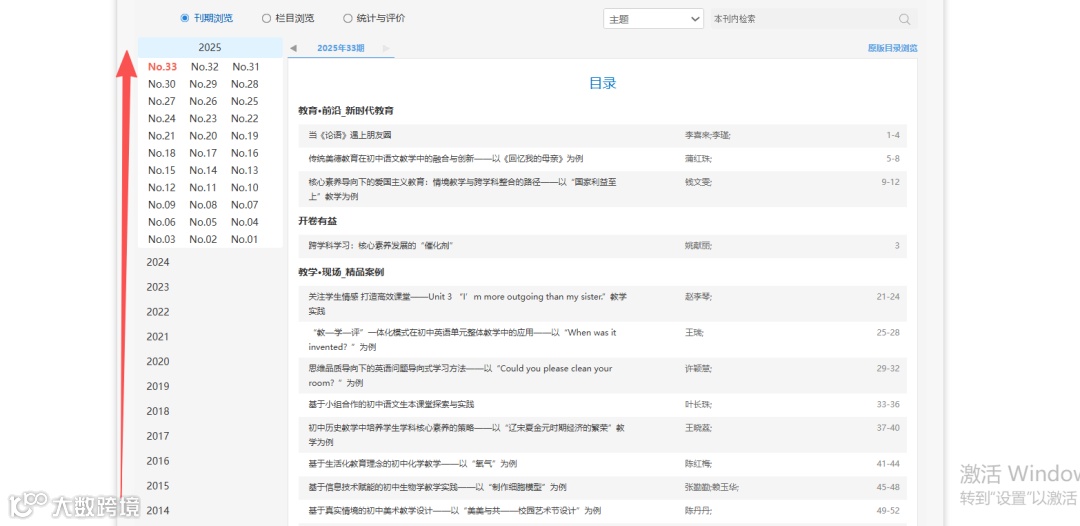1080x526 pixels.
Task: Expand year 2022 issues
Action: [x=158, y=312]
